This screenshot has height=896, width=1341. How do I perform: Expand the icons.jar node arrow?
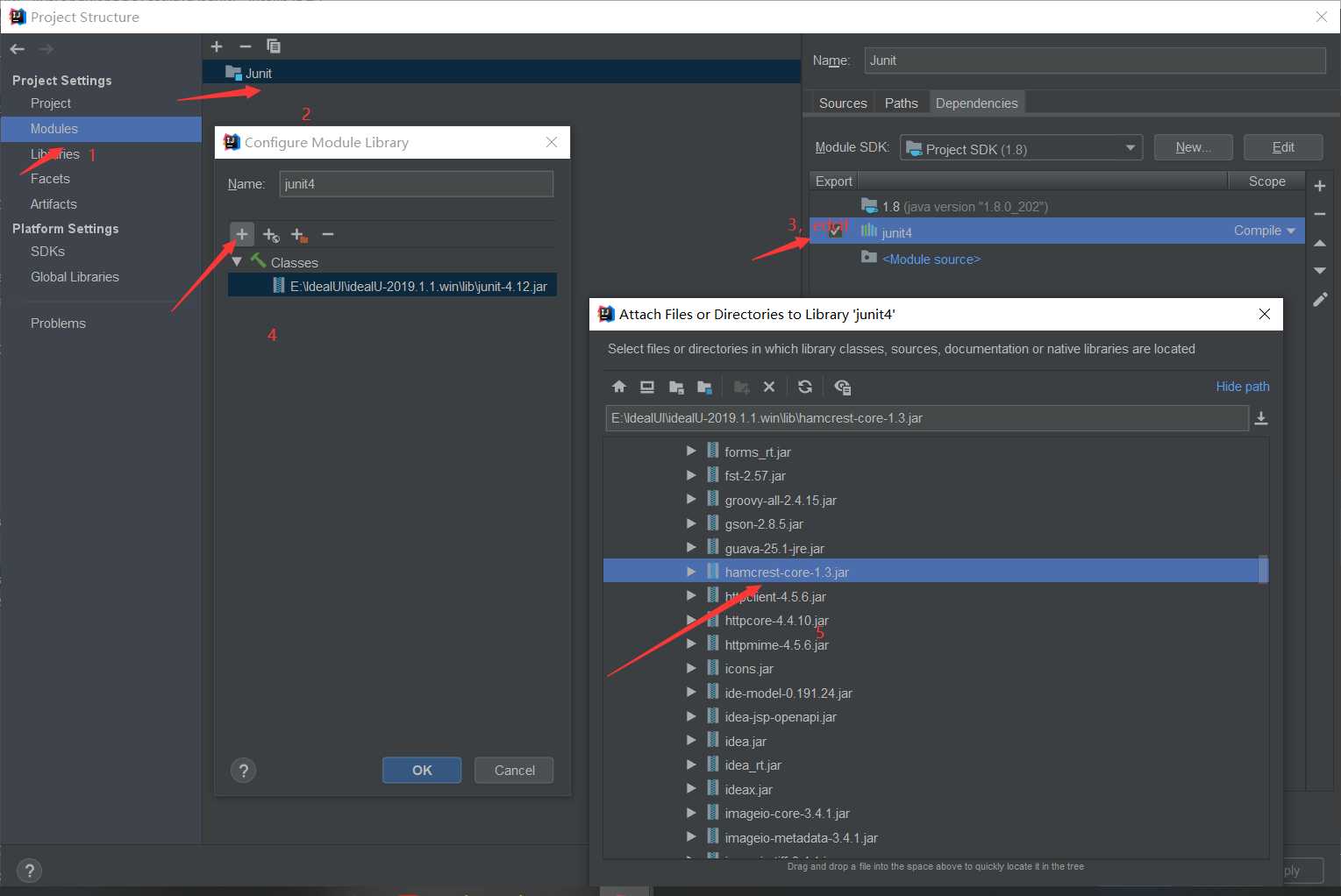pos(691,668)
